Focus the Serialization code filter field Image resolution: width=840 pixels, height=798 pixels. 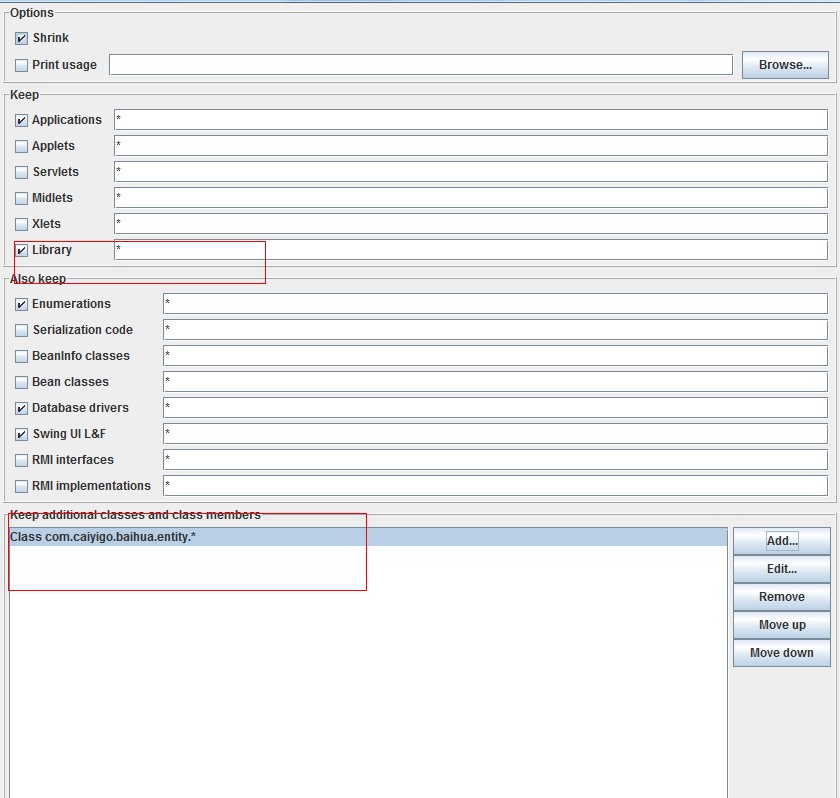click(496, 329)
